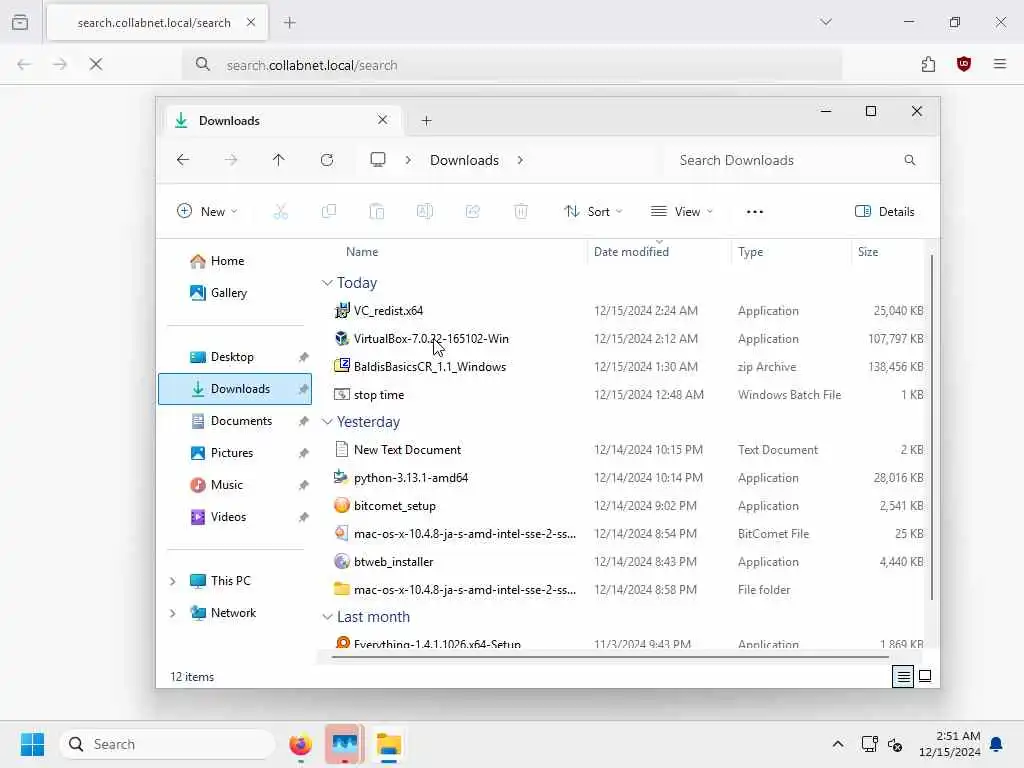Open the Firefox hamburger menu

coord(1000,64)
